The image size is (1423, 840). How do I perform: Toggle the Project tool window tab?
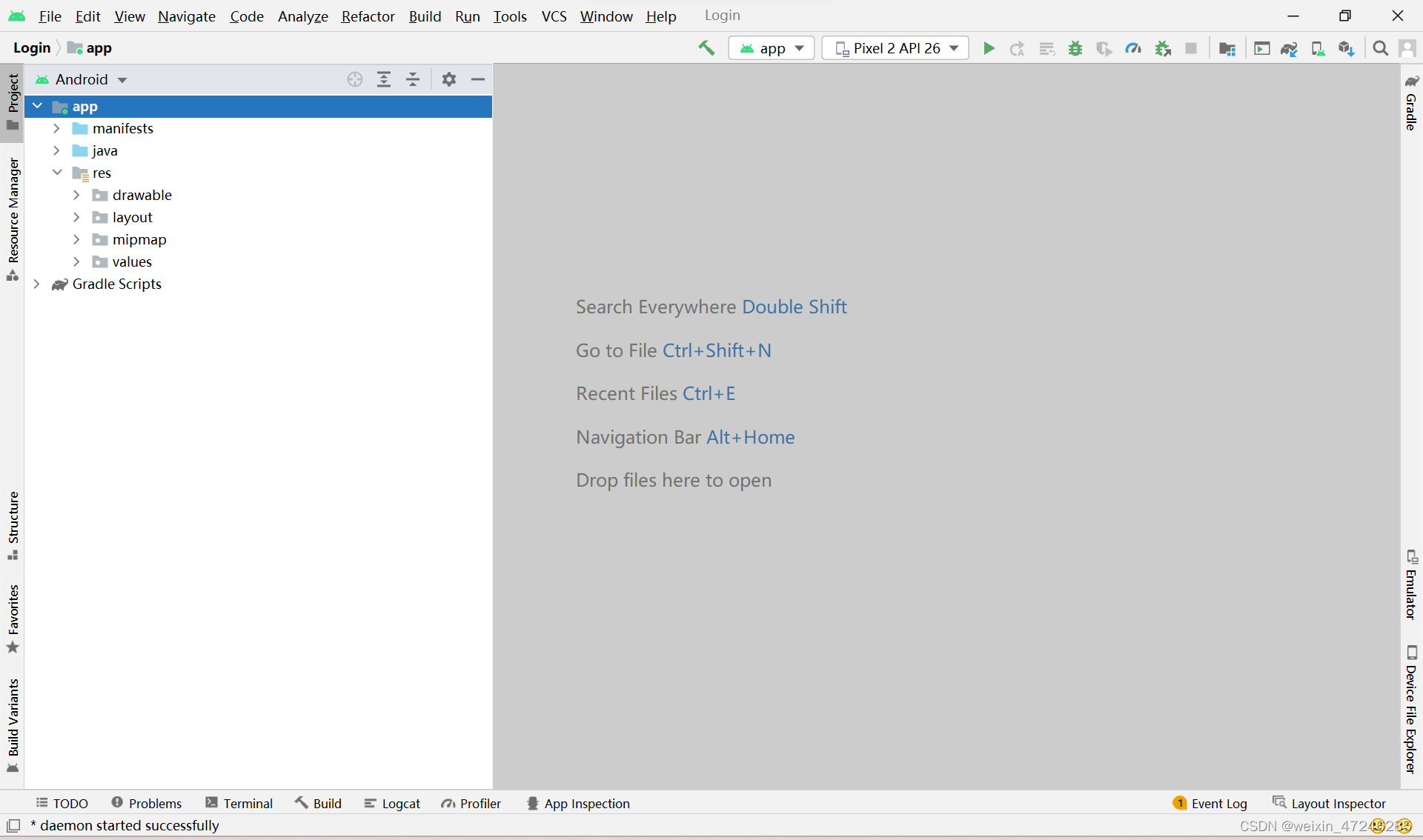click(13, 101)
